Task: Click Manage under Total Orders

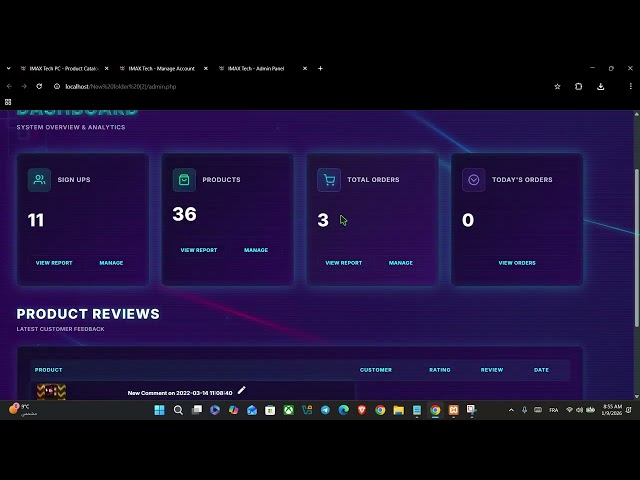Action: 400,263
